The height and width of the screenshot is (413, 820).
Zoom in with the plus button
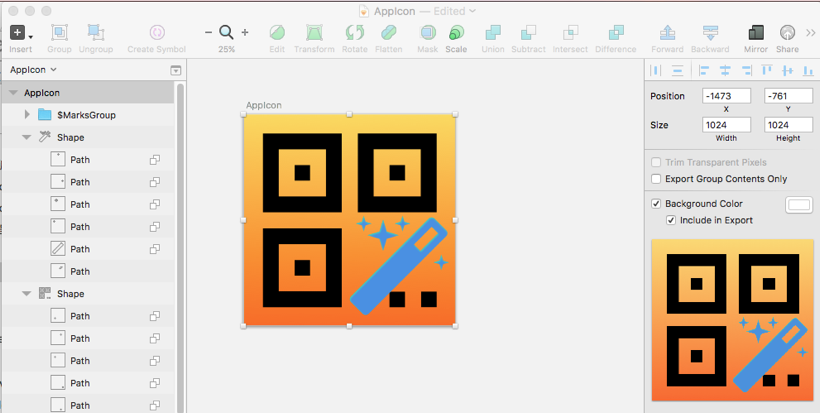point(245,32)
